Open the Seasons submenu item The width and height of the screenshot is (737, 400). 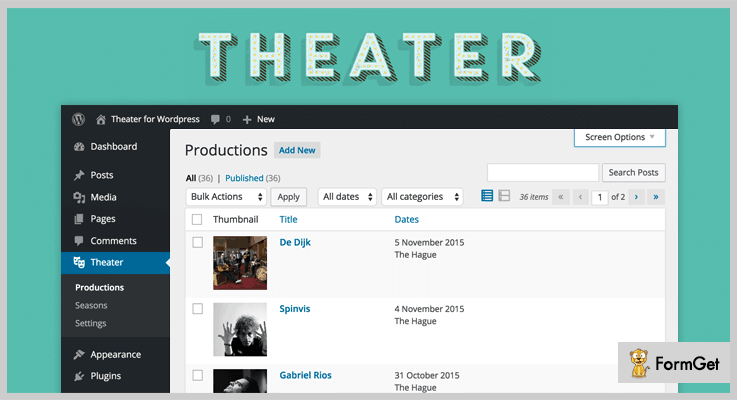pyautogui.click(x=91, y=306)
